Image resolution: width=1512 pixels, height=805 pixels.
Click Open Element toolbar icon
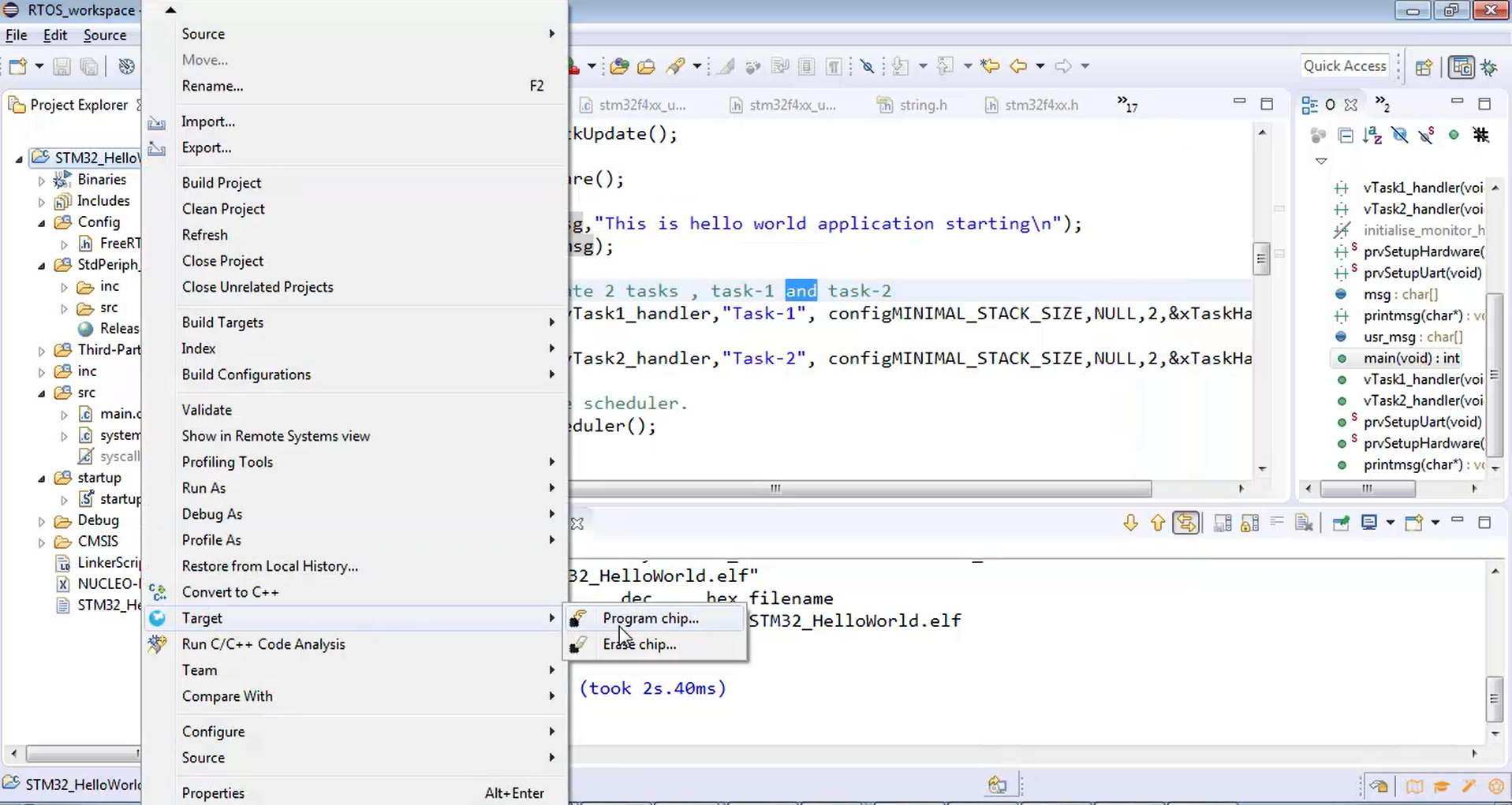coord(619,66)
